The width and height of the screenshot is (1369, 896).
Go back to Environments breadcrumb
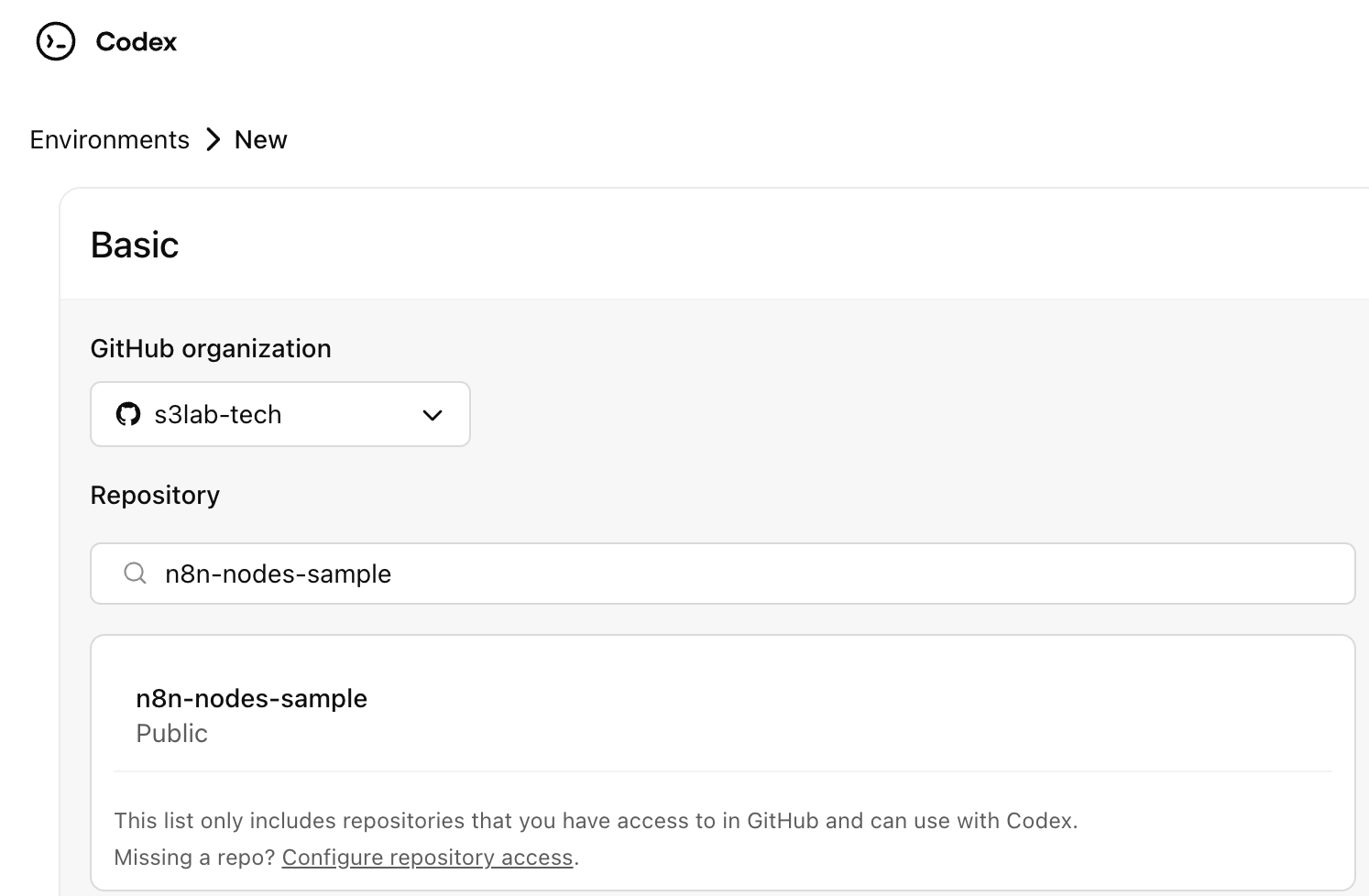(109, 139)
